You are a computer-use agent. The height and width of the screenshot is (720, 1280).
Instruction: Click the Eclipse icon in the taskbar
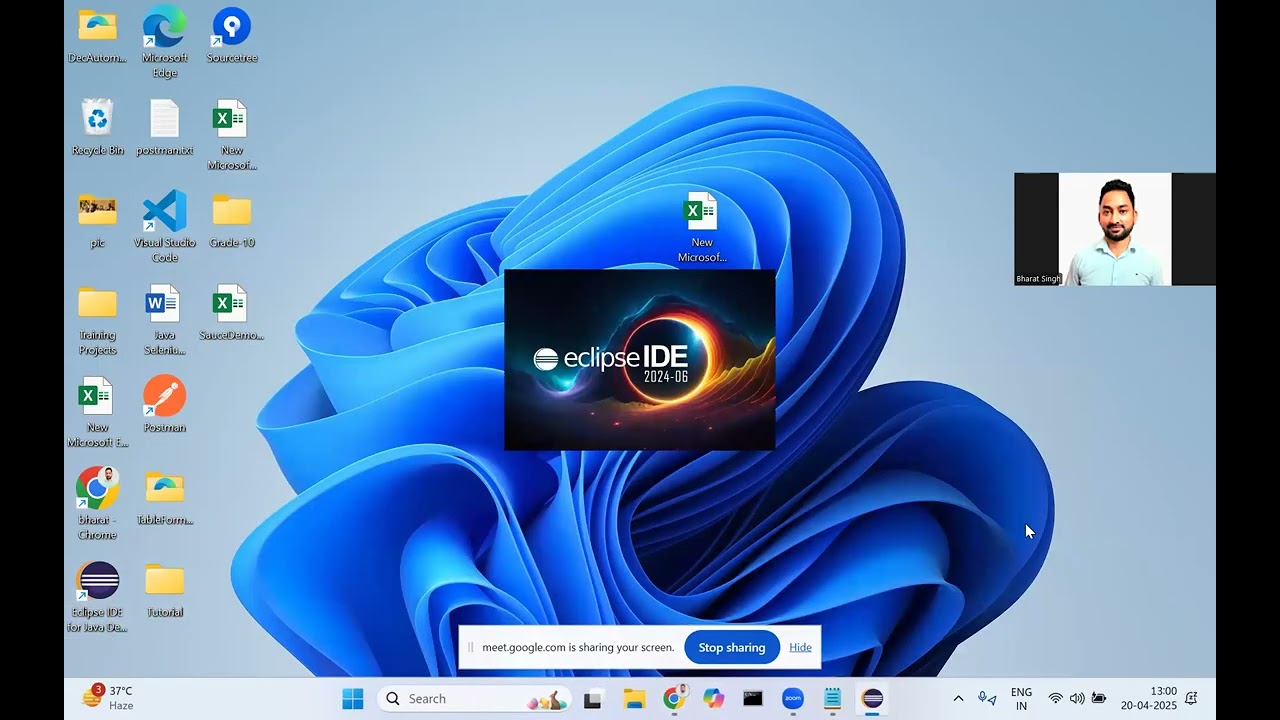tap(872, 699)
